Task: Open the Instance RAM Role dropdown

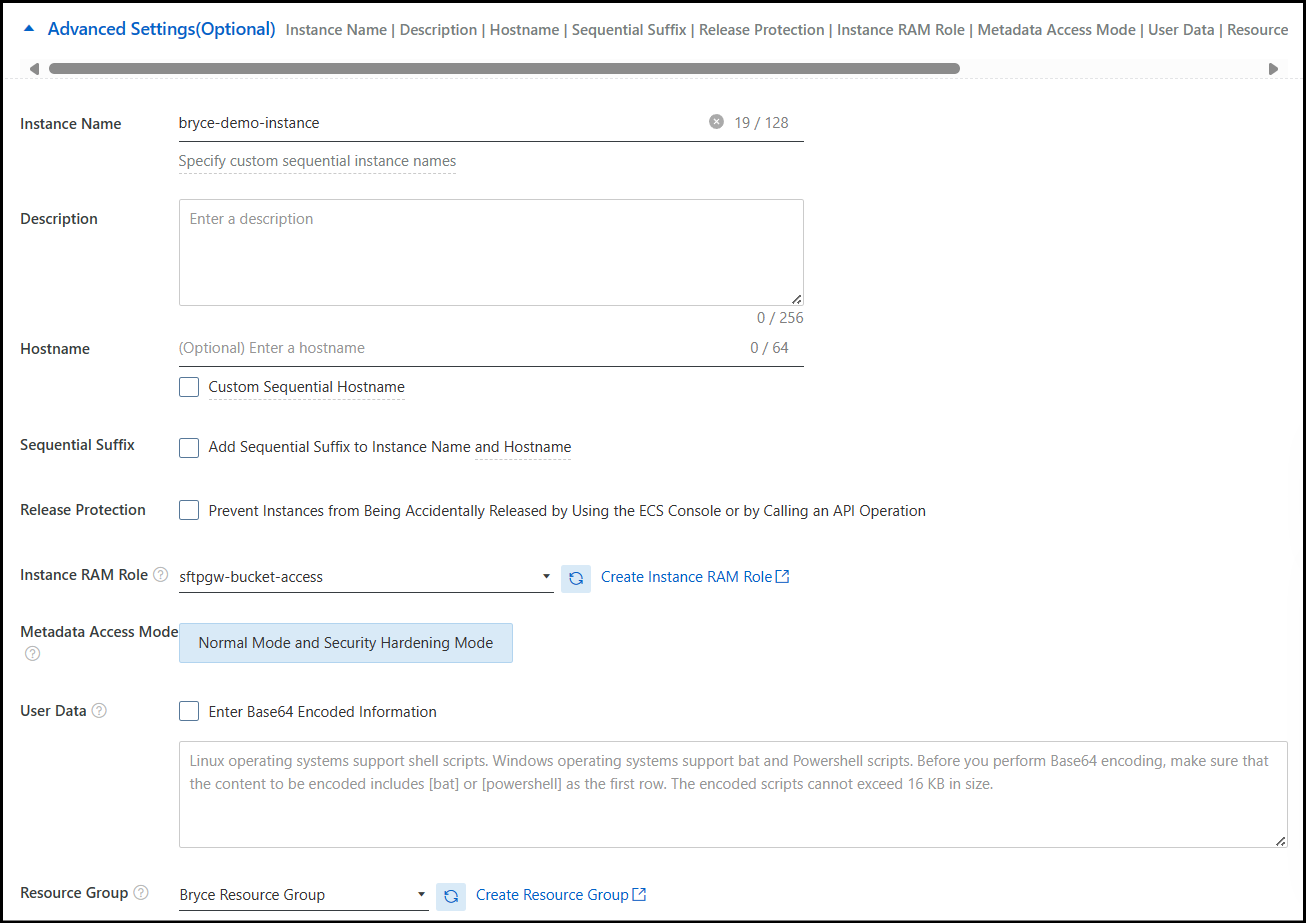Action: 365,577
